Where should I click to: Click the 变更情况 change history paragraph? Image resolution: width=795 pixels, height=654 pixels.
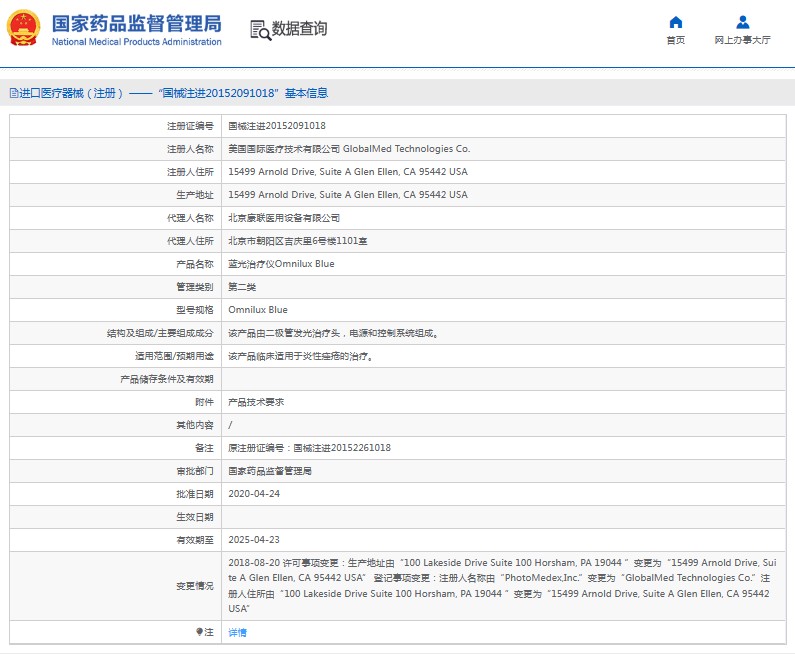point(502,586)
